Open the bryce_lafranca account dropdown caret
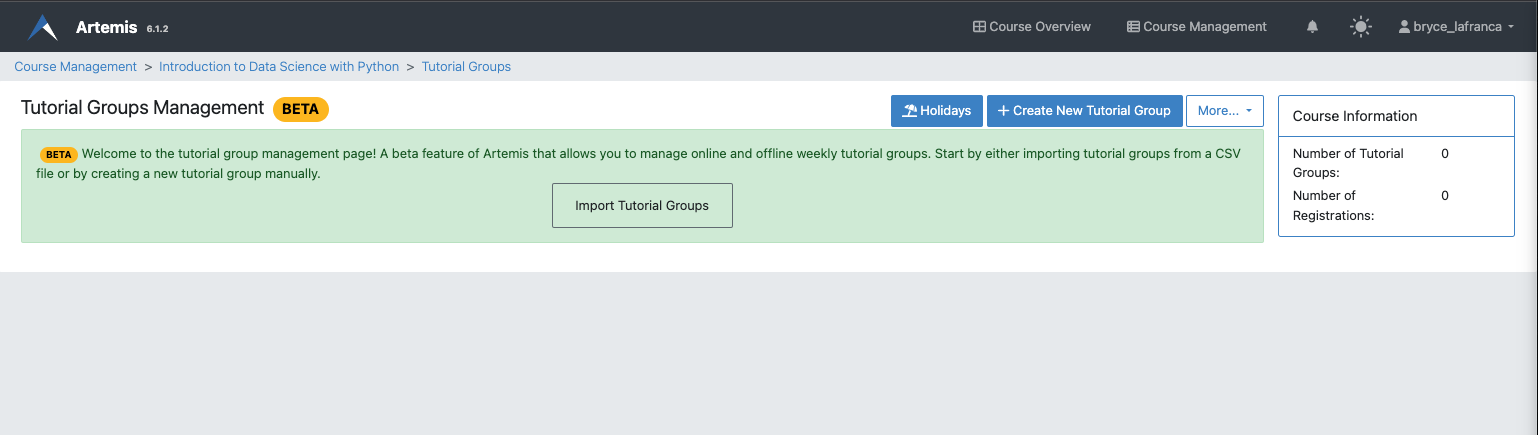Image resolution: width=1538 pixels, height=435 pixels. (1510, 27)
